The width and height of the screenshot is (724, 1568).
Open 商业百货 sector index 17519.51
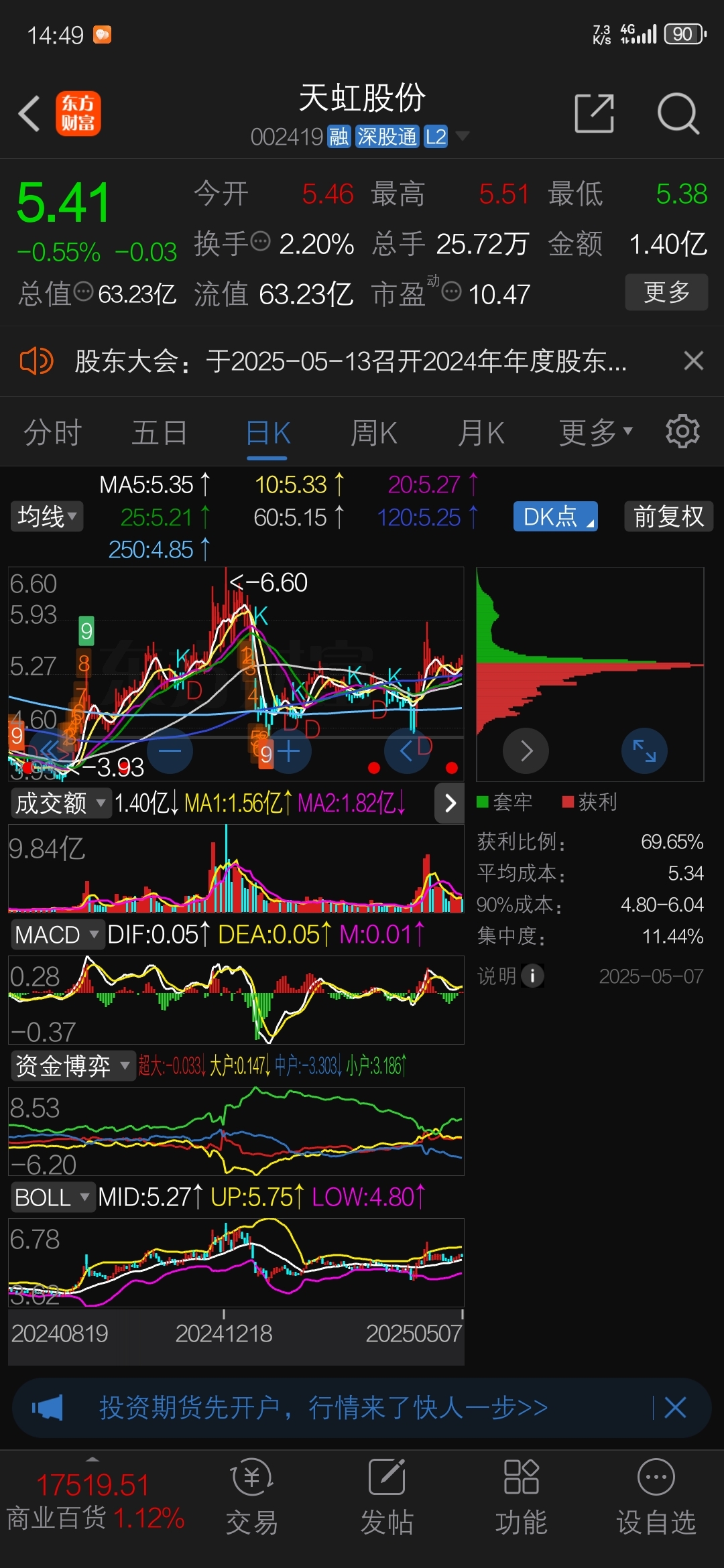coord(95,1501)
